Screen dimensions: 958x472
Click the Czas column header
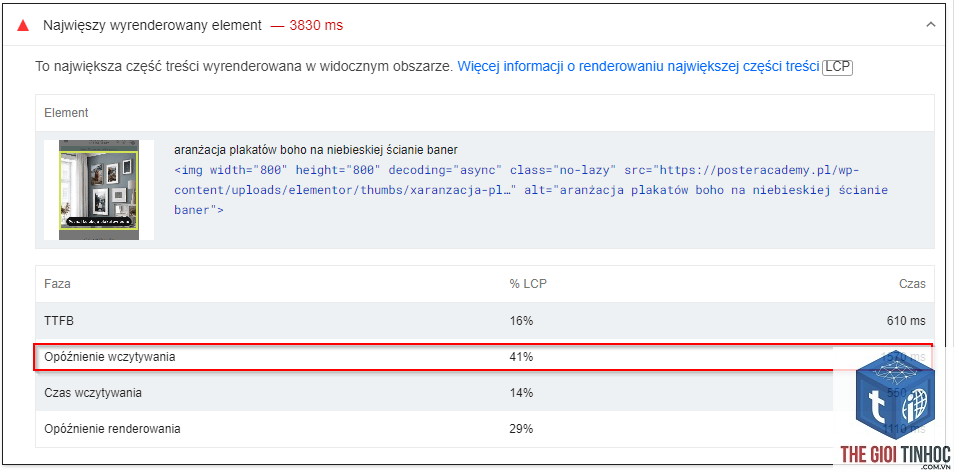click(x=912, y=284)
